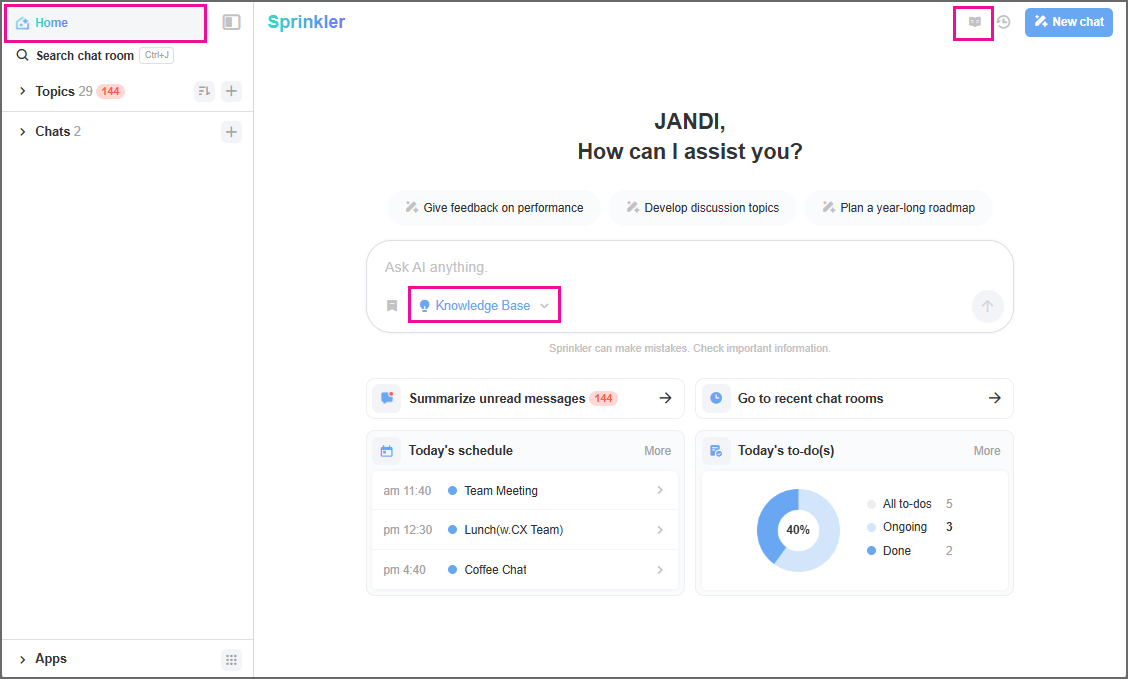Start a New chat
Viewport: 1128px width, 679px height.
[x=1068, y=22]
